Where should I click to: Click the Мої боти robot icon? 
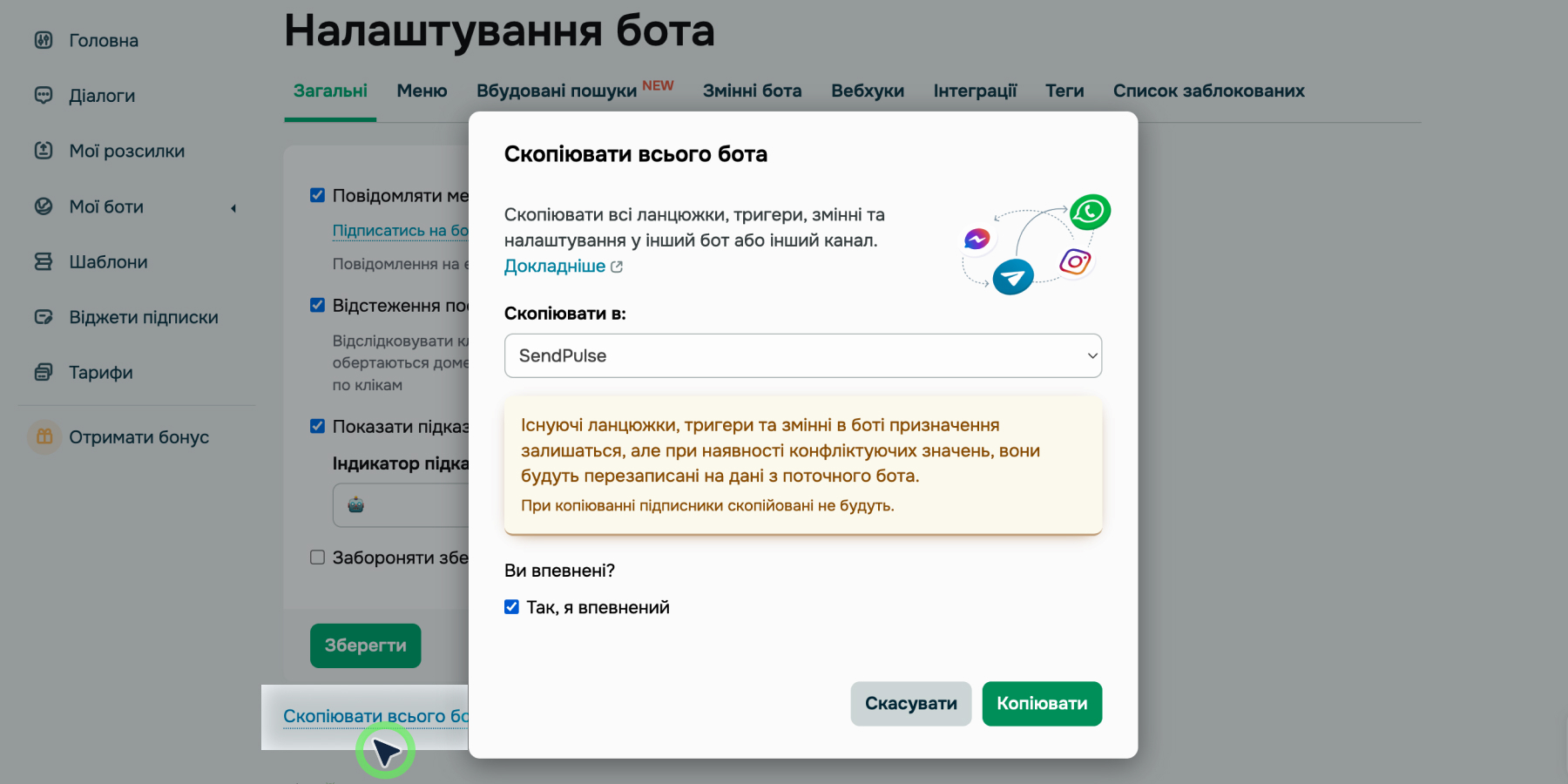43,206
